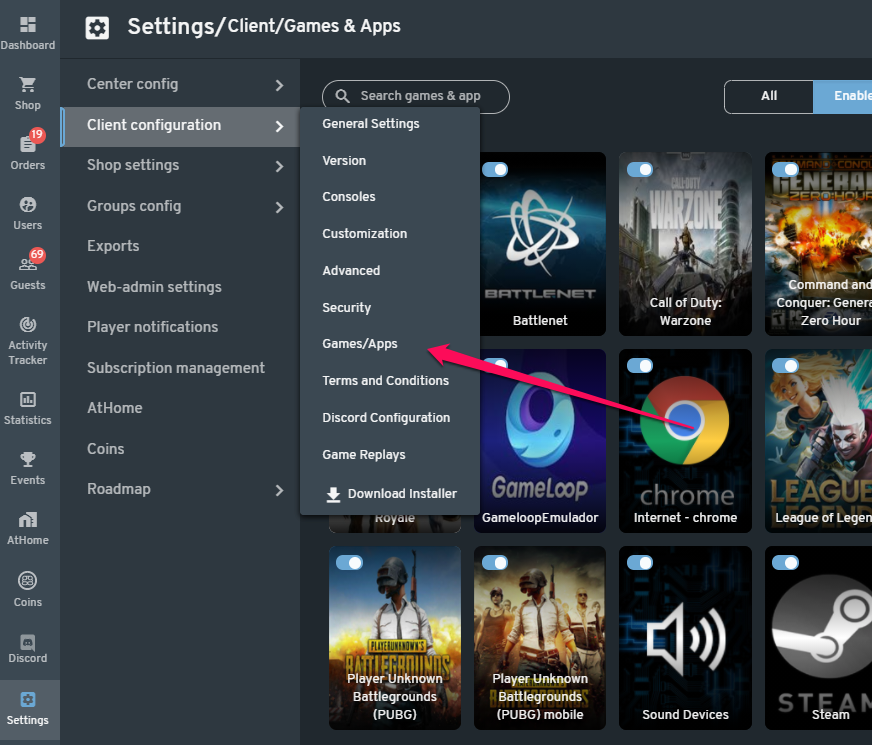This screenshot has width=872, height=745.
Task: Open the Shop cart icon
Action: (28, 85)
